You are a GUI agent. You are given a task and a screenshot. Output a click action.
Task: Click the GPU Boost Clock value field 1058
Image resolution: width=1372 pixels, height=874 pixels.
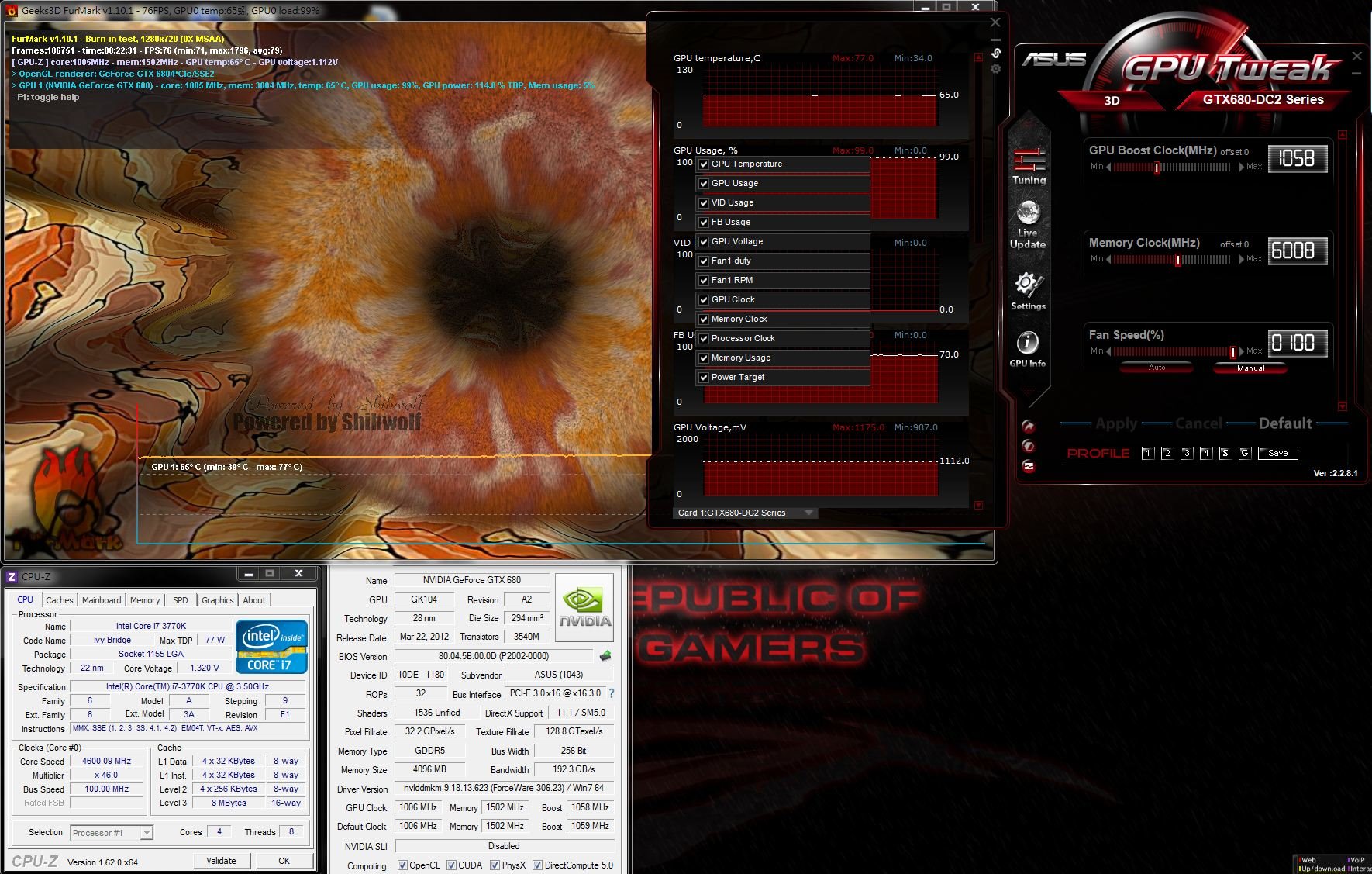click(x=1298, y=159)
